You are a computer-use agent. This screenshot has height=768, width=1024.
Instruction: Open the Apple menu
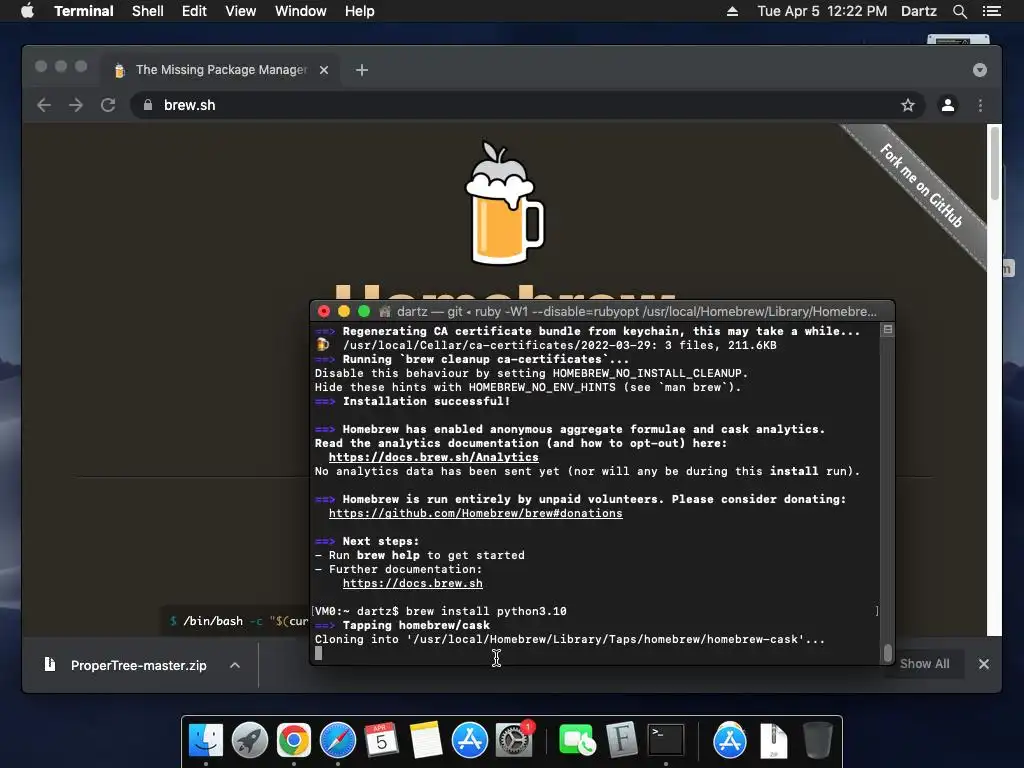[27, 11]
